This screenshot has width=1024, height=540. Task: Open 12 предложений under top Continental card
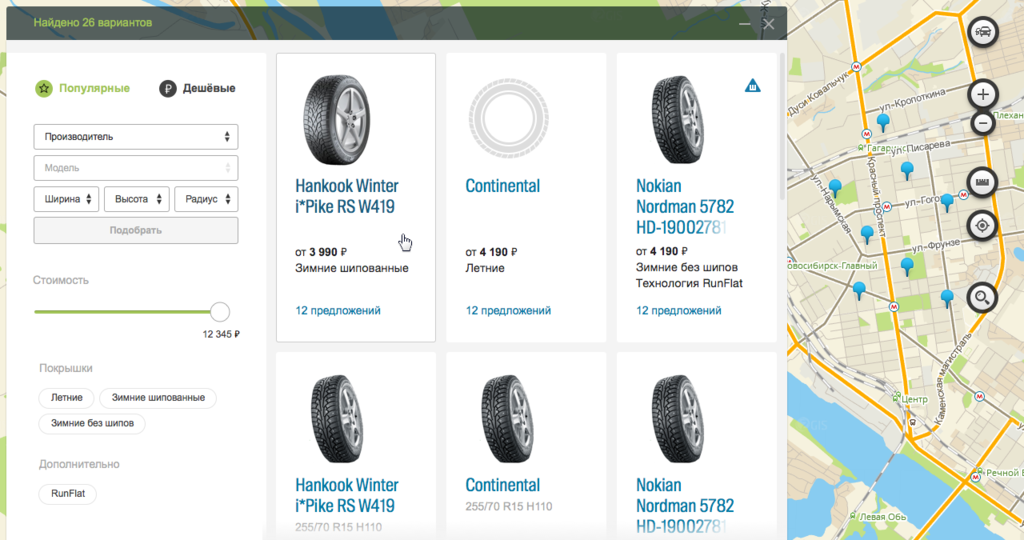(508, 311)
